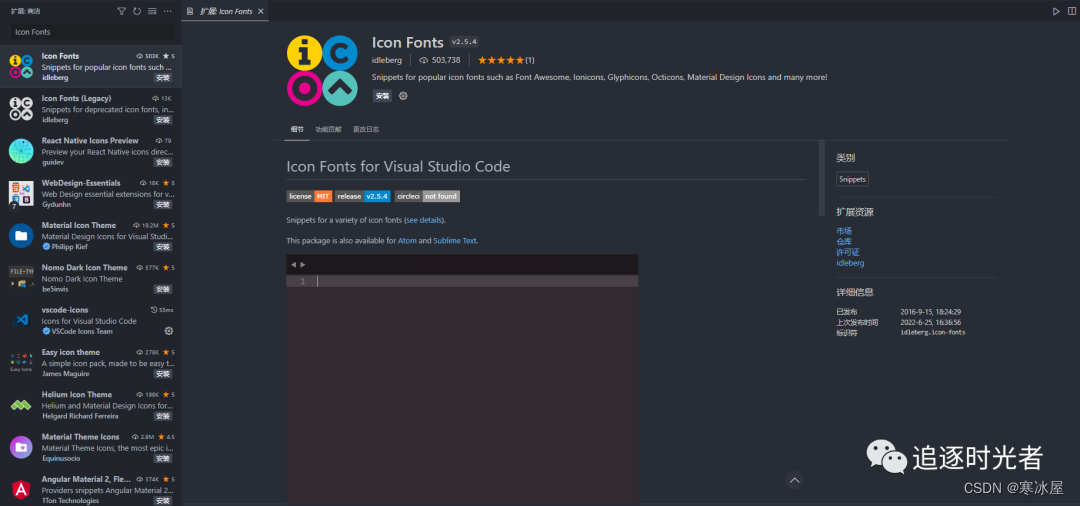Open vscode-icons manage gear icon
The height and width of the screenshot is (506, 1080).
[x=169, y=331]
